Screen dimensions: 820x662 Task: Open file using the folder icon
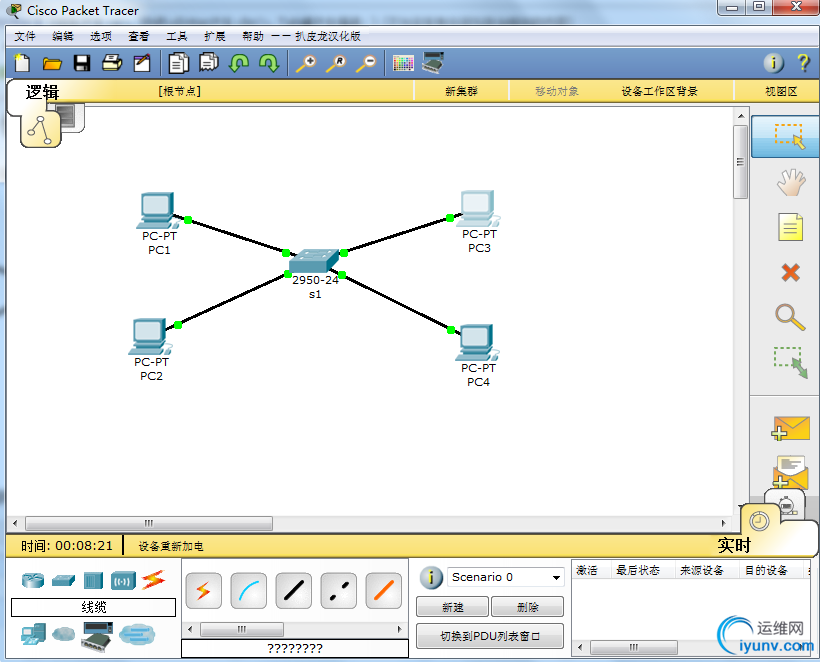click(x=52, y=64)
